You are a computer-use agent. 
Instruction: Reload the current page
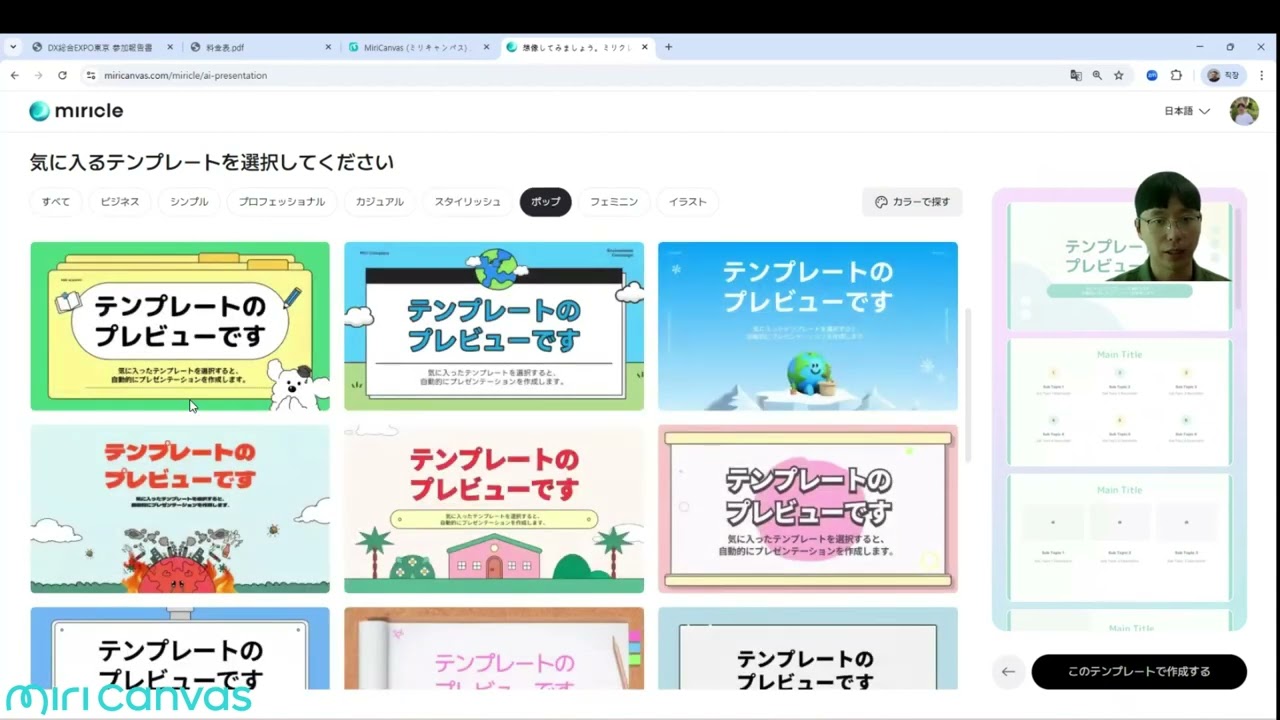pos(62,75)
